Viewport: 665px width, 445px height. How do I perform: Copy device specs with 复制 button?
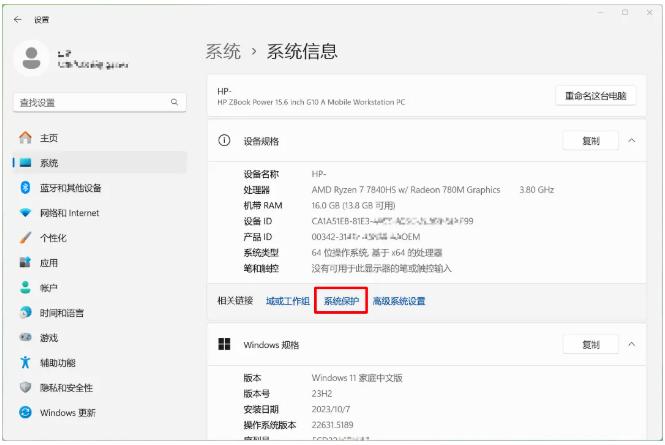coord(590,141)
